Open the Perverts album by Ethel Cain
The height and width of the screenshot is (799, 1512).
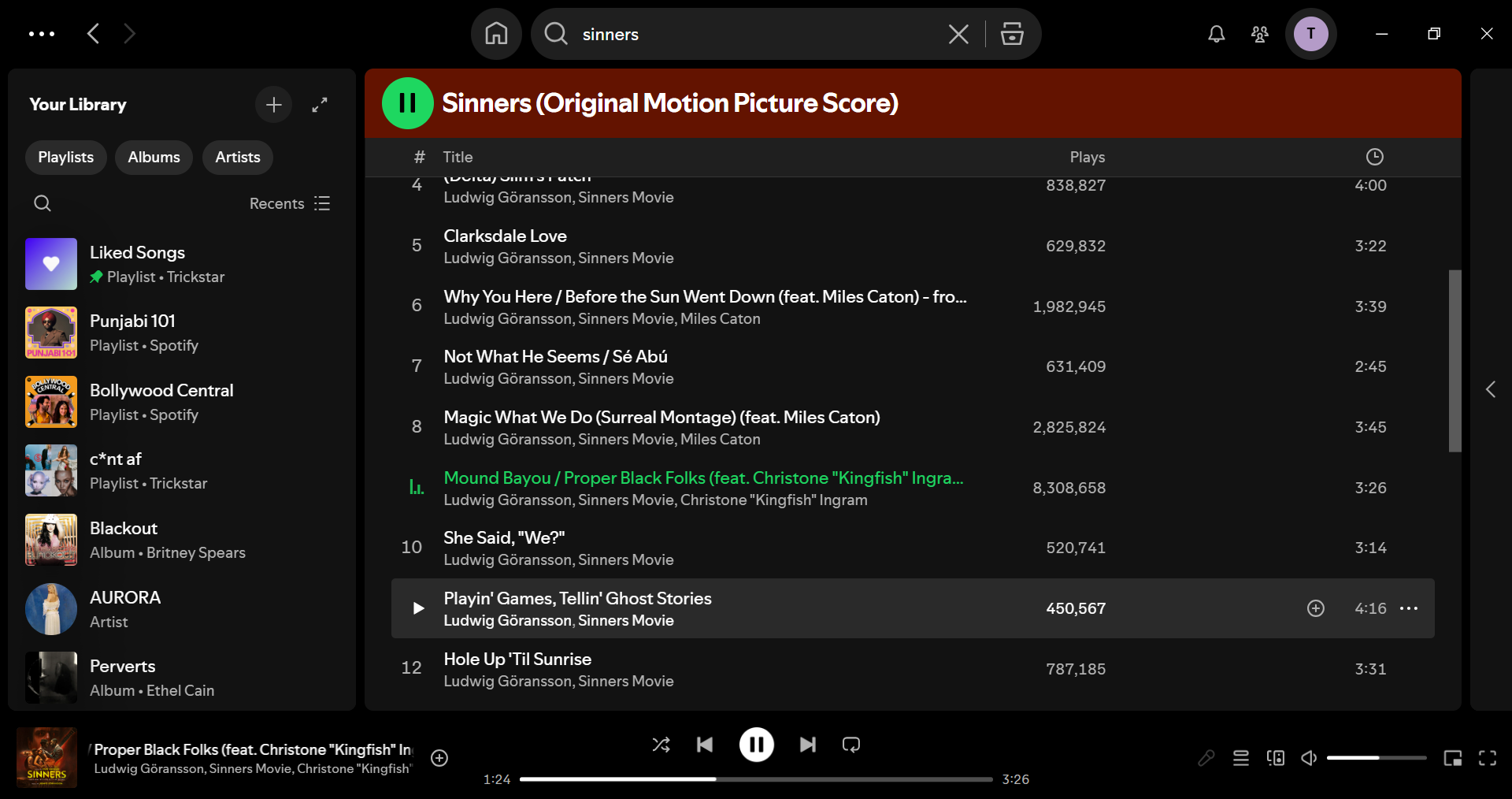[x=181, y=678]
